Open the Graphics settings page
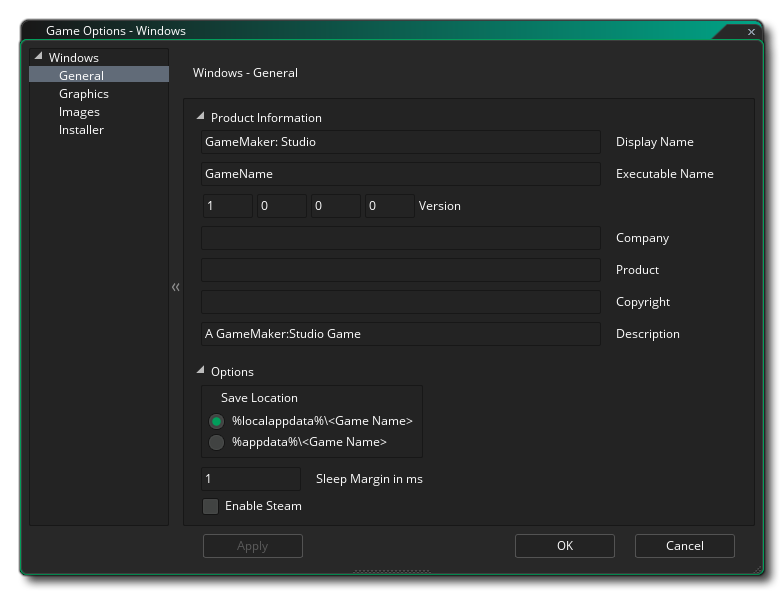 (84, 94)
